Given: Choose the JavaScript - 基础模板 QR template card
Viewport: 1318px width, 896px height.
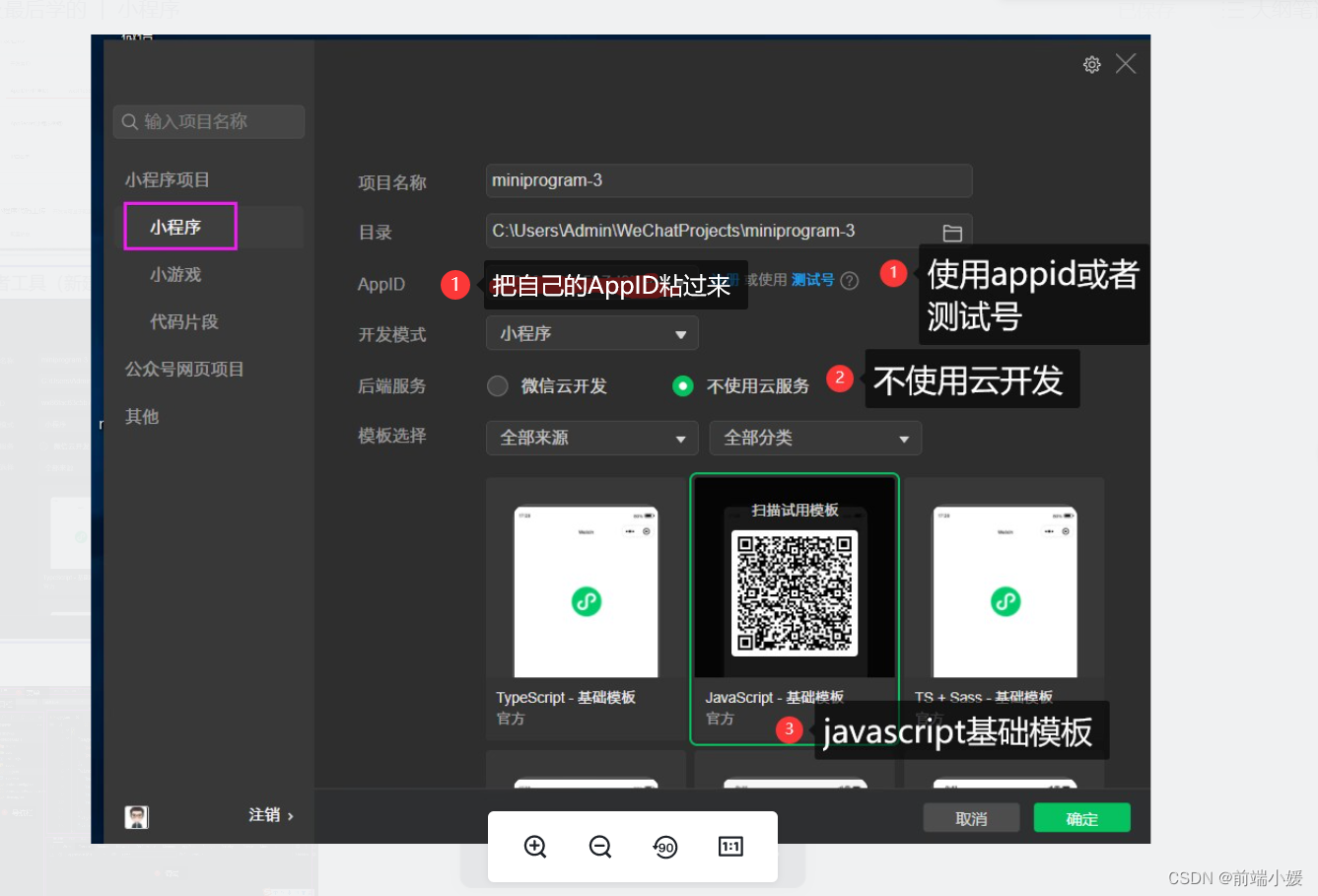Looking at the screenshot, I should pos(795,609).
